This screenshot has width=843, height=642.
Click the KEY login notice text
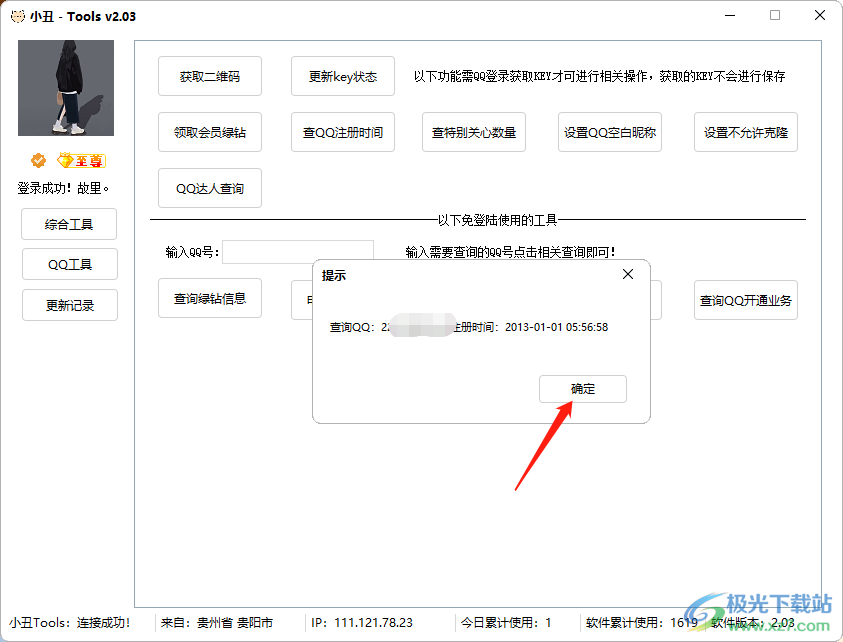pos(599,76)
